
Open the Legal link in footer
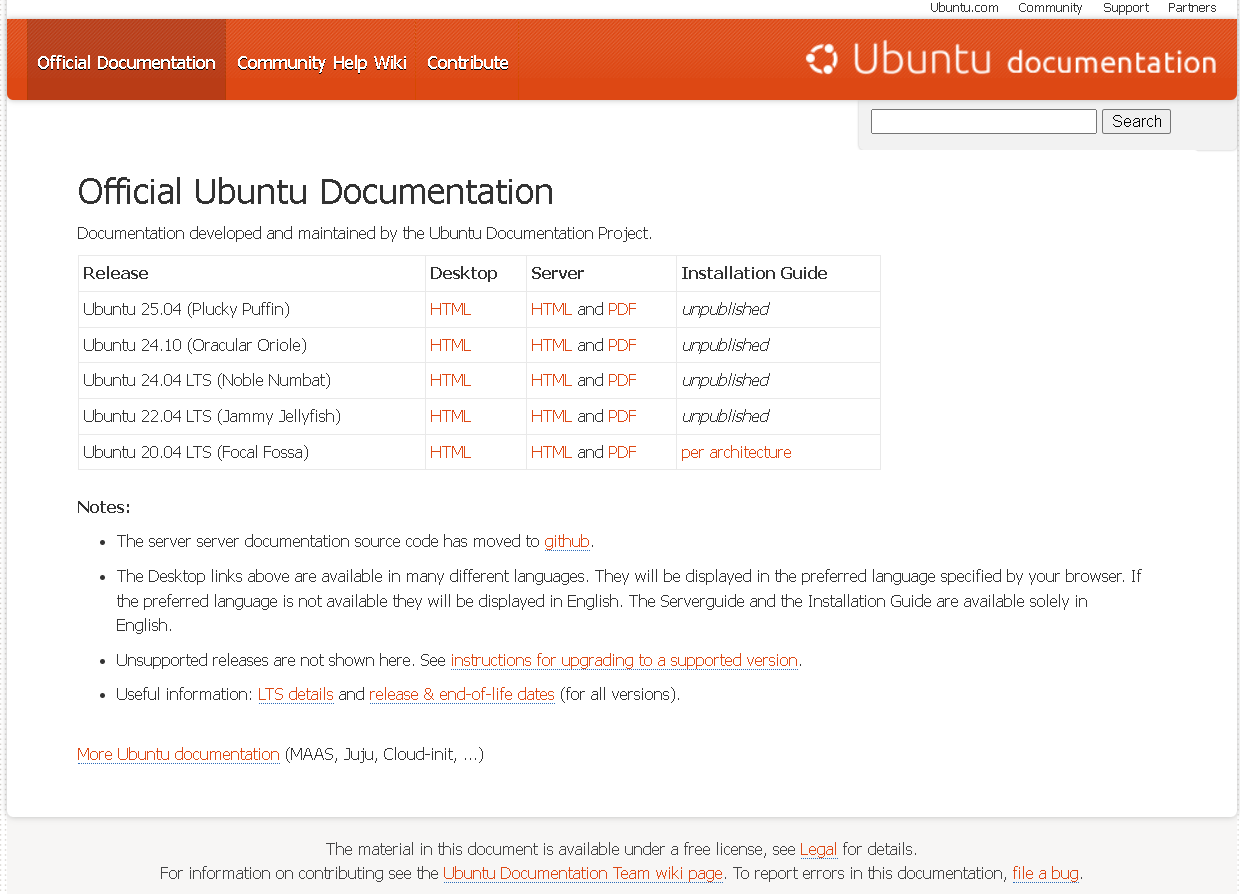(818, 850)
